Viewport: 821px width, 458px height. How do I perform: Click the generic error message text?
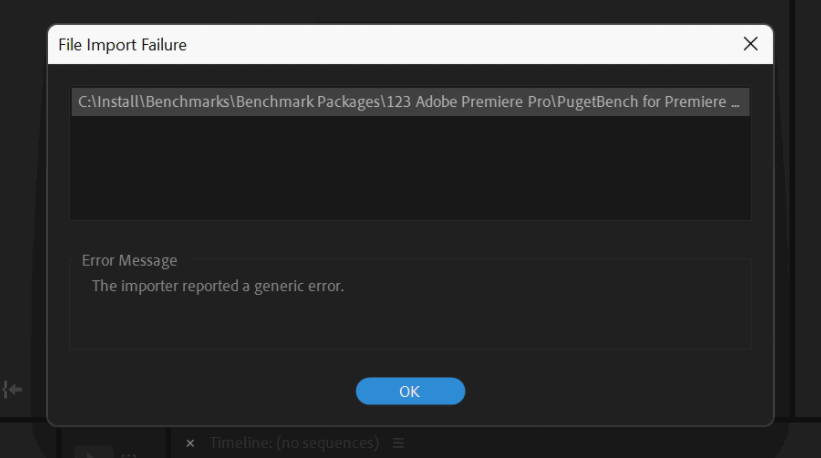[218, 286]
